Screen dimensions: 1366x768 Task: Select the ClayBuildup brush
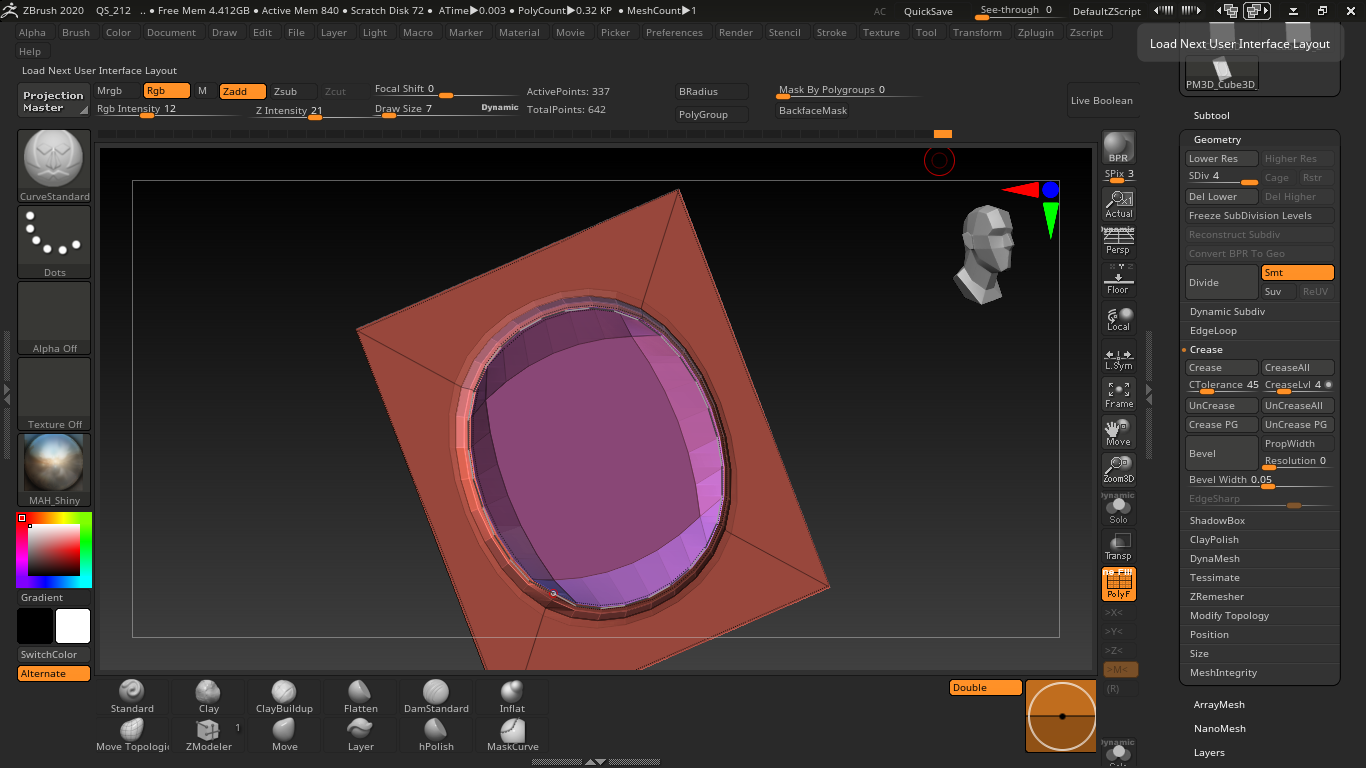(x=284, y=697)
